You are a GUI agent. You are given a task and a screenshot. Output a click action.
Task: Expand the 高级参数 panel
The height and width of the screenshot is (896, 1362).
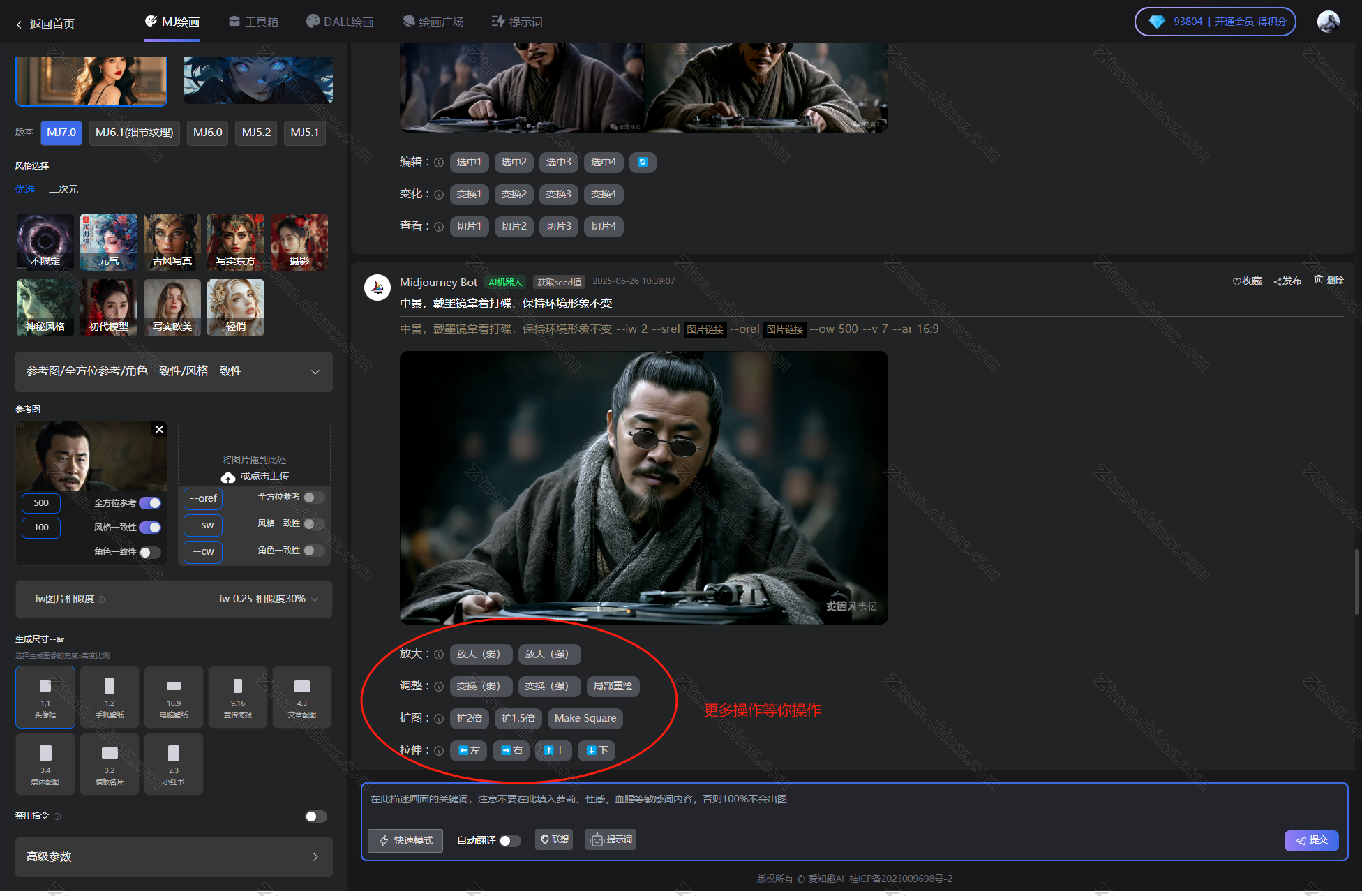pos(174,856)
